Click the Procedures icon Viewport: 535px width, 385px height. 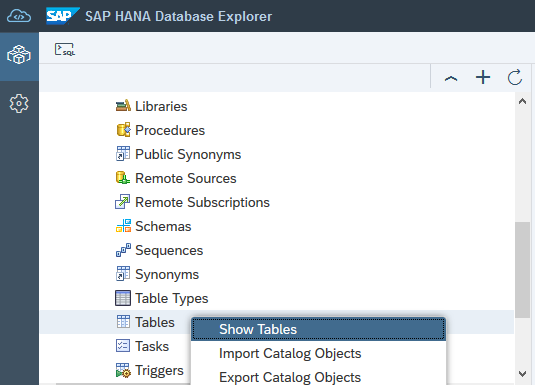tap(123, 130)
